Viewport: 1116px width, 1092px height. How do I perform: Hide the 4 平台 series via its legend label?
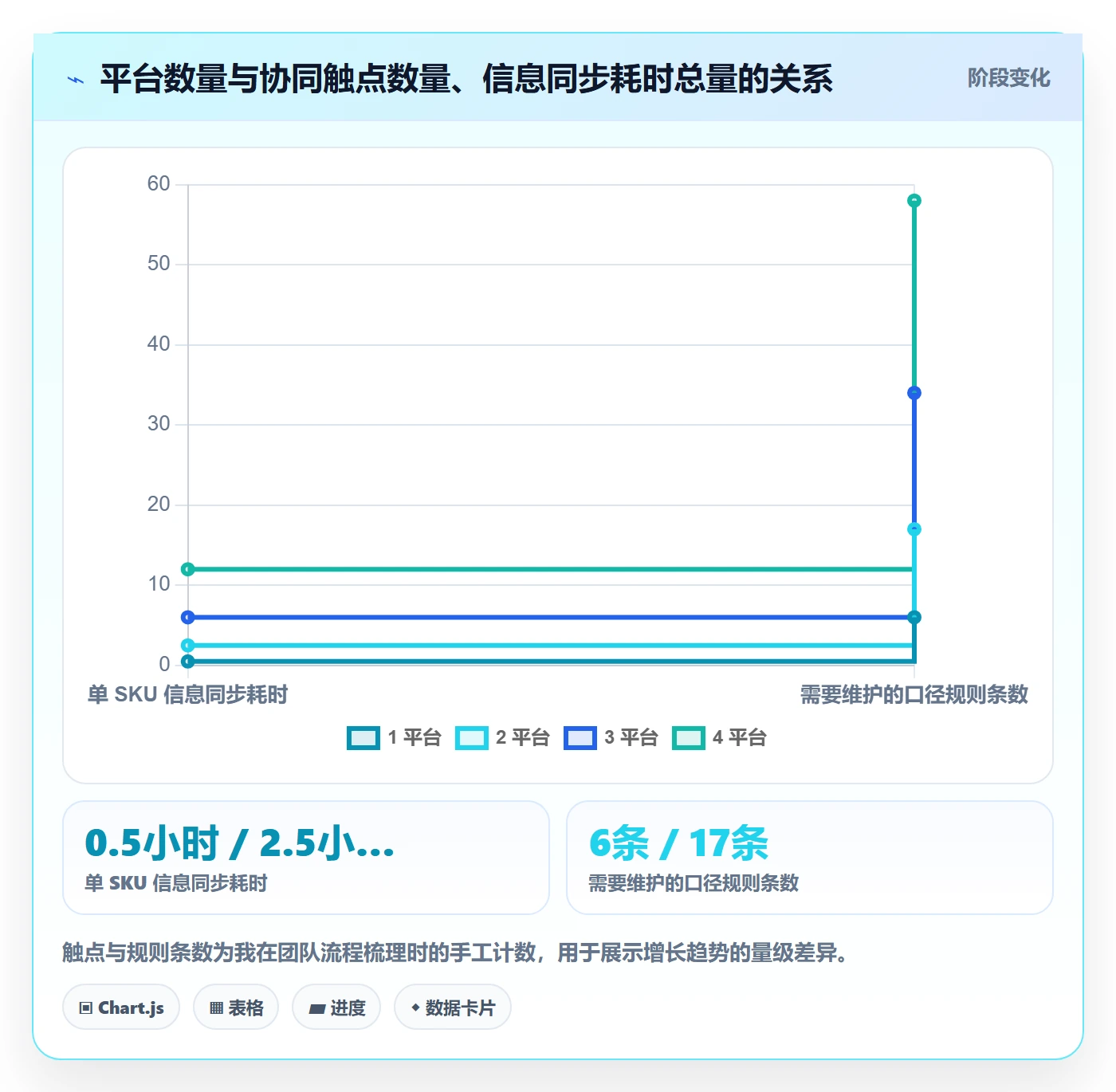click(x=740, y=738)
